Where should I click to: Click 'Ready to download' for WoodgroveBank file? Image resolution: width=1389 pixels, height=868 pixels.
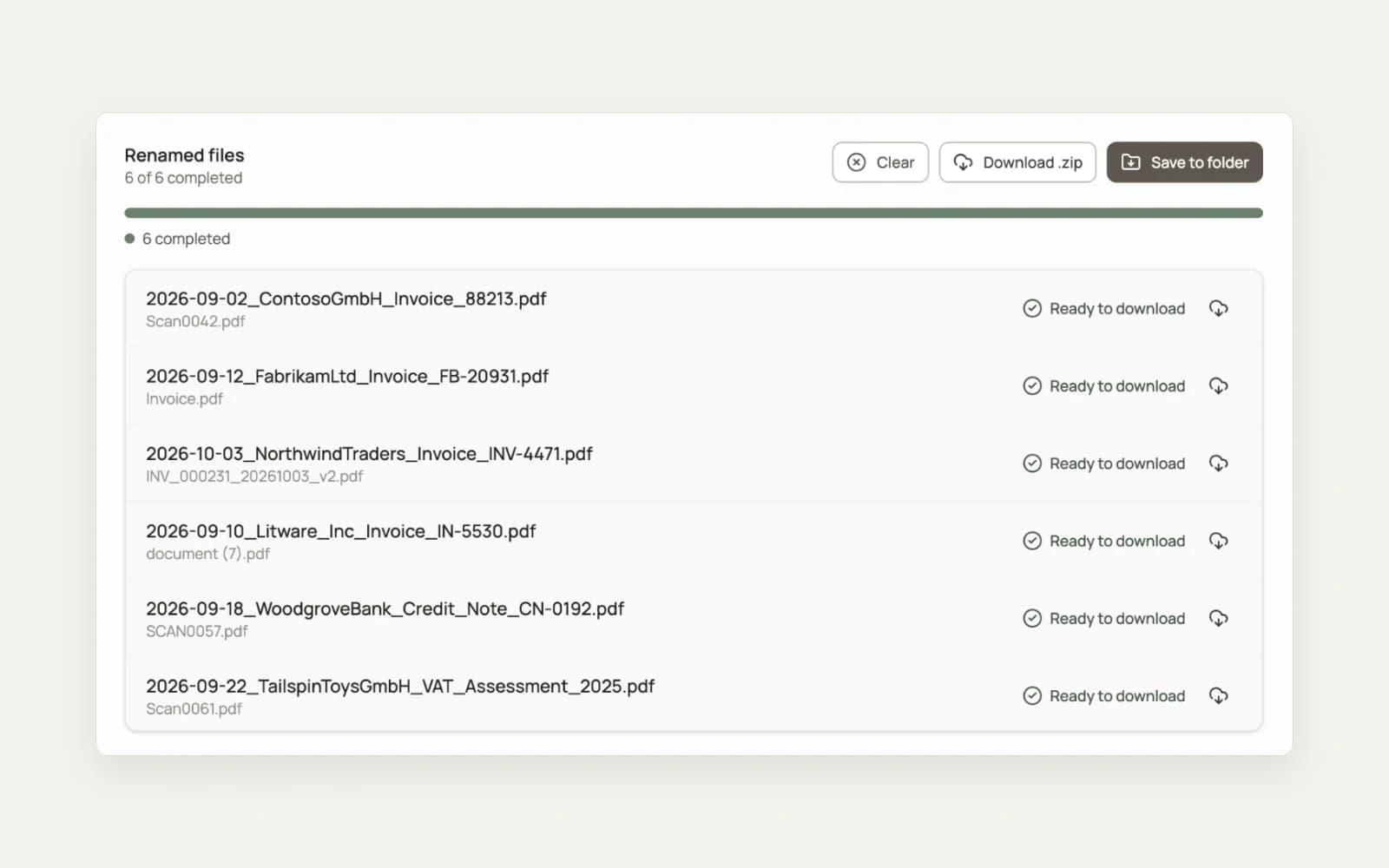[x=1116, y=618]
